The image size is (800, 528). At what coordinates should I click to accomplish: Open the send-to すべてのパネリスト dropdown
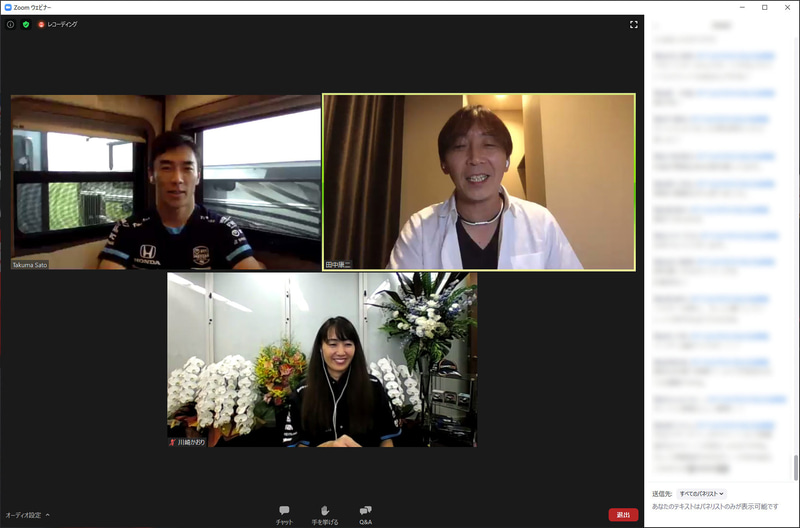point(702,494)
